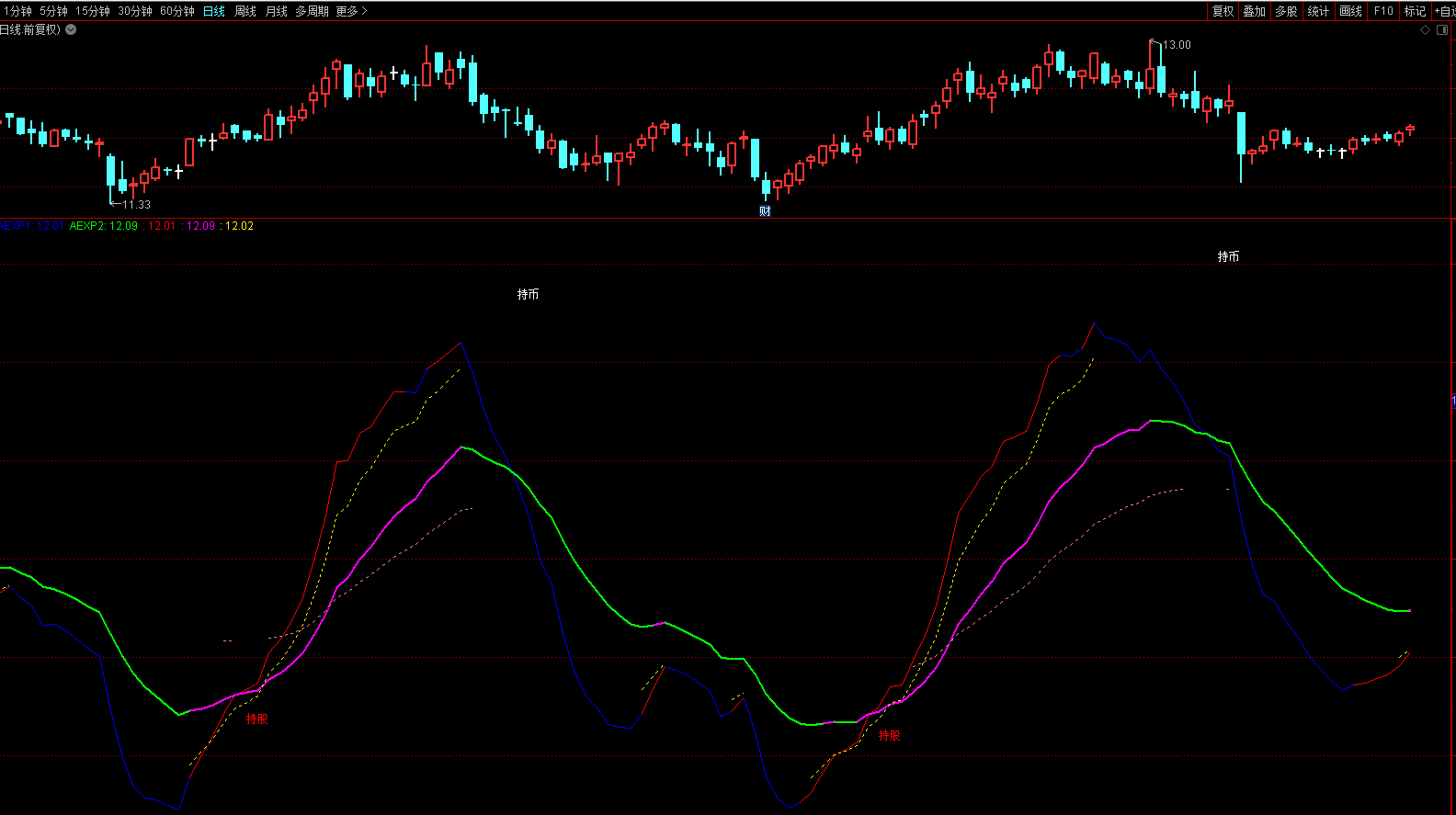Click the 标记 mark button
The height and width of the screenshot is (815, 1456).
tap(1415, 11)
